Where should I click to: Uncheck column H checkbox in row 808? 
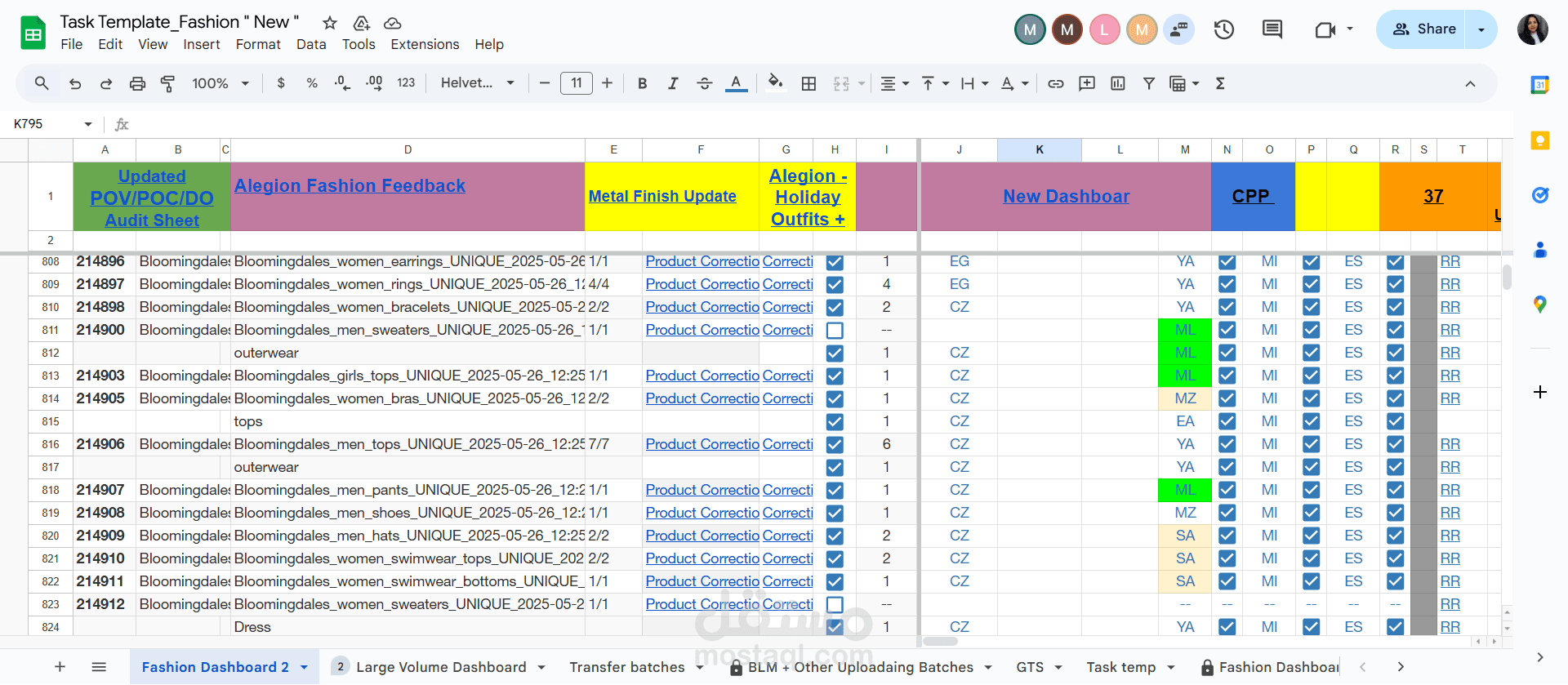point(835,262)
